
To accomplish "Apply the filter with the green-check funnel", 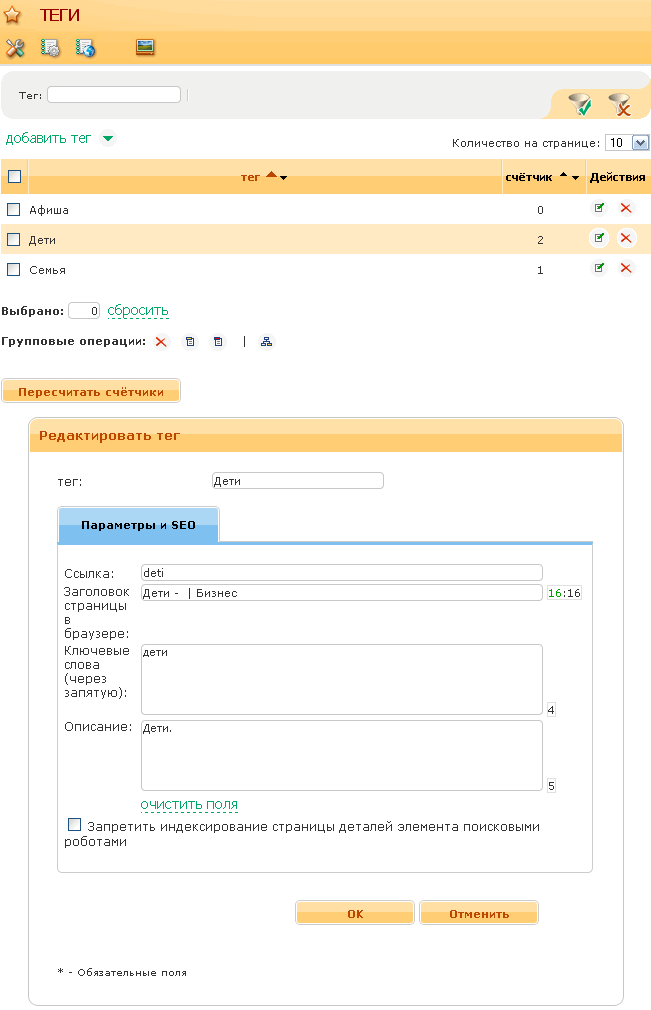I will tap(579, 103).
